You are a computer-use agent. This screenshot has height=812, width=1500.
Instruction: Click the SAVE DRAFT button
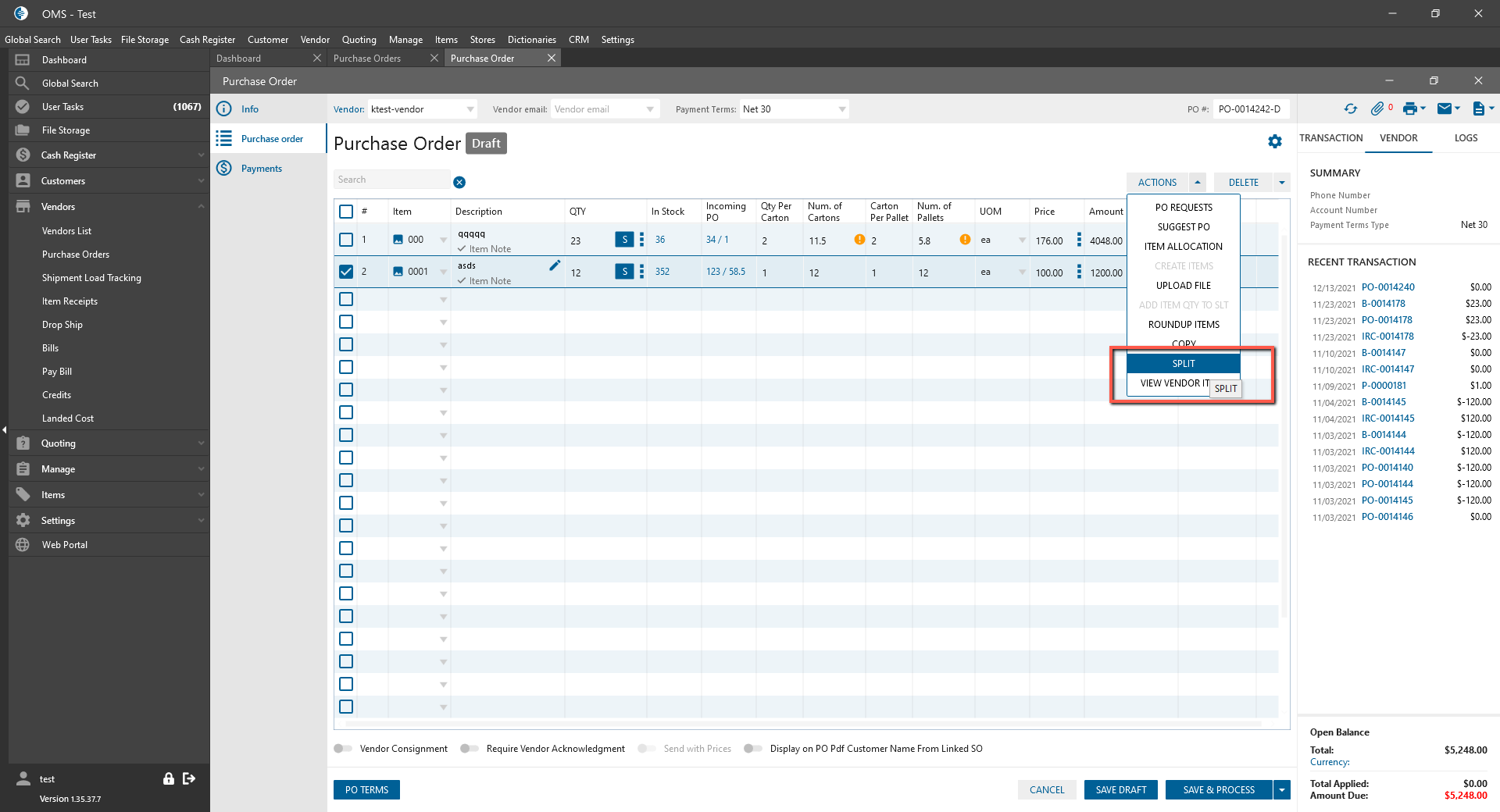[x=1121, y=790]
